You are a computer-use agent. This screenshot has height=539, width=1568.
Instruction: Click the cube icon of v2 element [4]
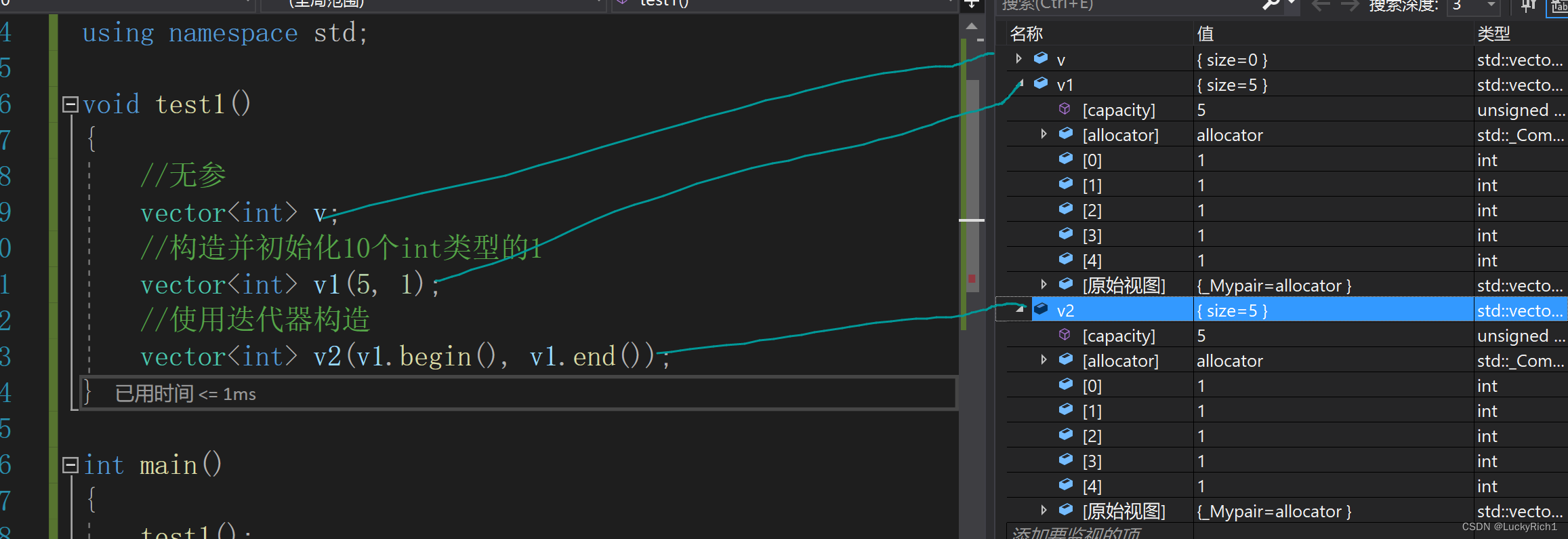pos(1066,485)
